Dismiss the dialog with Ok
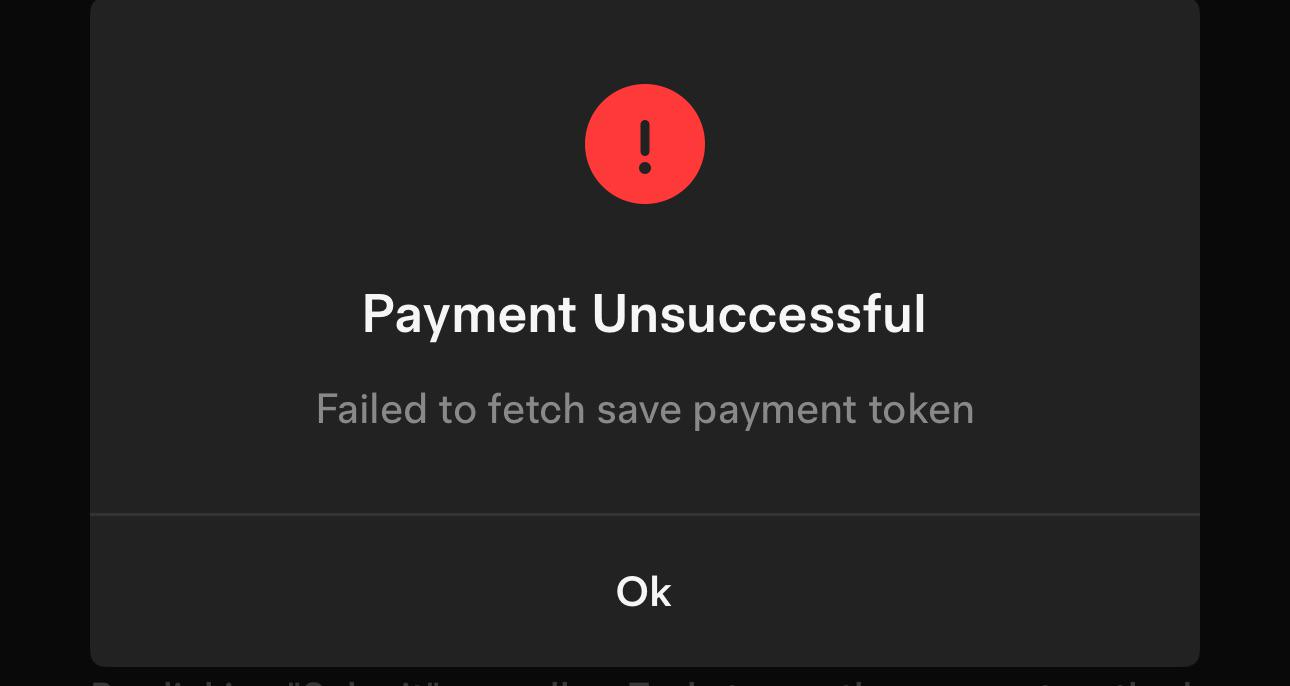 (x=644, y=591)
